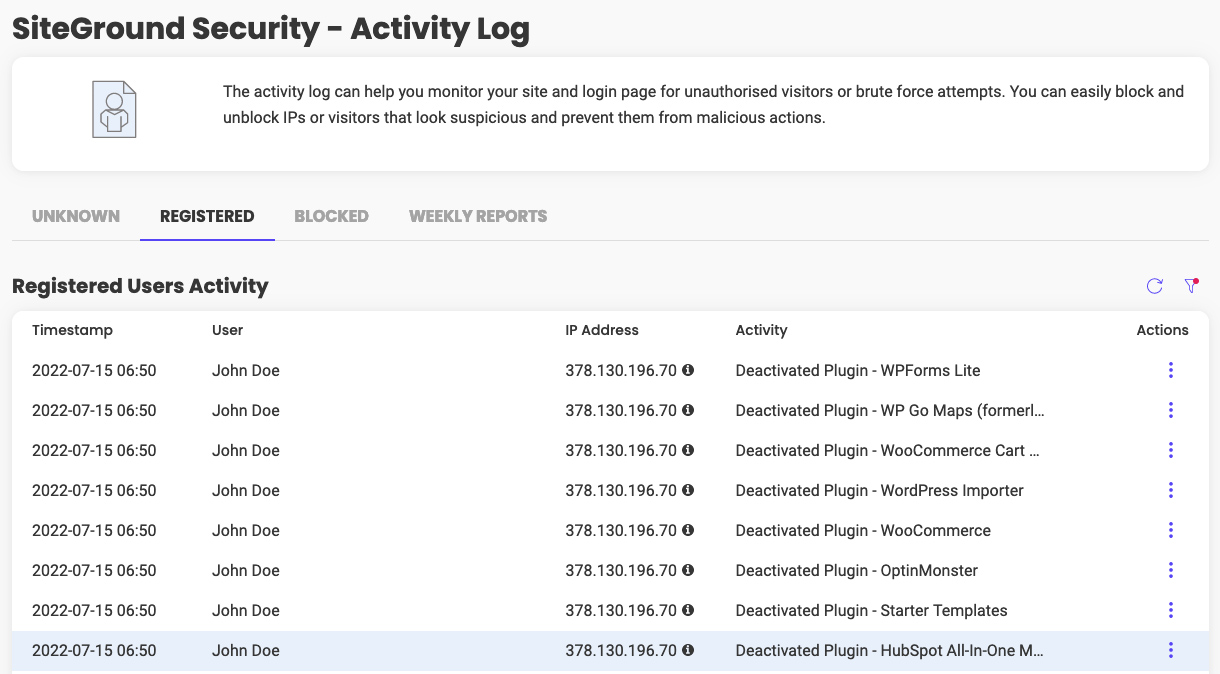Show IP info icon in WooCommerce Cart row
1220x674 pixels.
(x=688, y=450)
